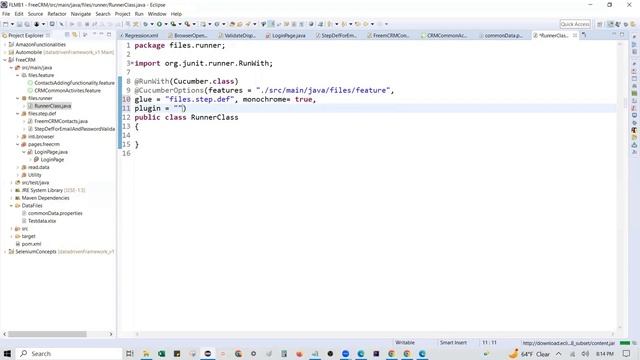
Task: Collapse the files.feature package
Action: click(x=18, y=76)
